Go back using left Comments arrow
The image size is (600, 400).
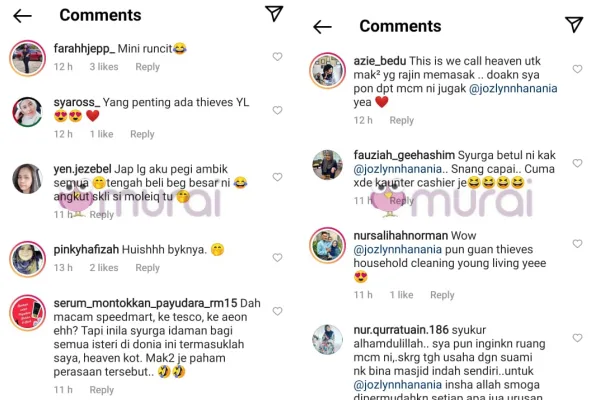point(22,16)
